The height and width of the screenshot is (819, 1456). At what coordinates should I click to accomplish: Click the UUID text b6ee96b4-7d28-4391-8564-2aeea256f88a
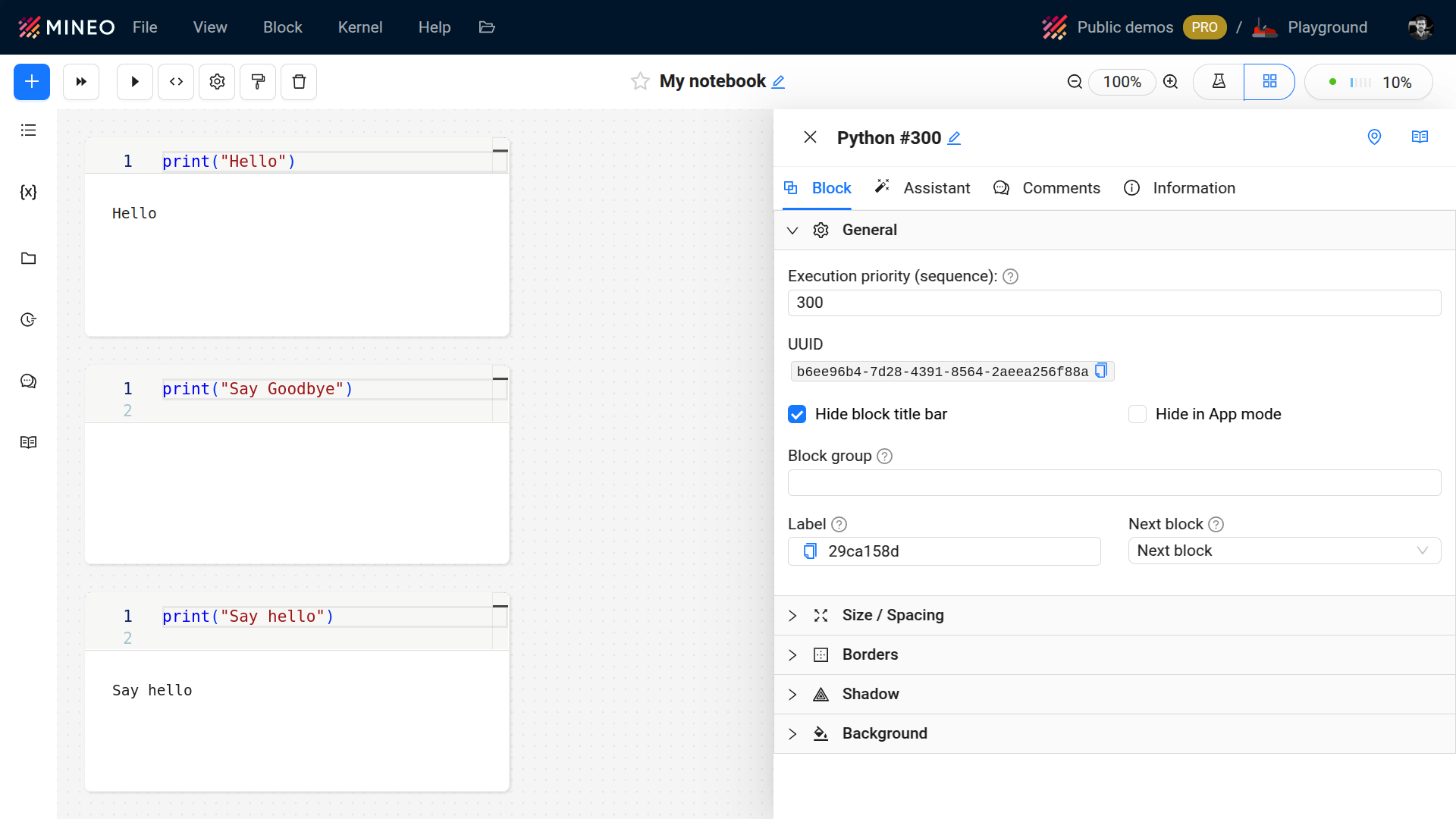943,372
